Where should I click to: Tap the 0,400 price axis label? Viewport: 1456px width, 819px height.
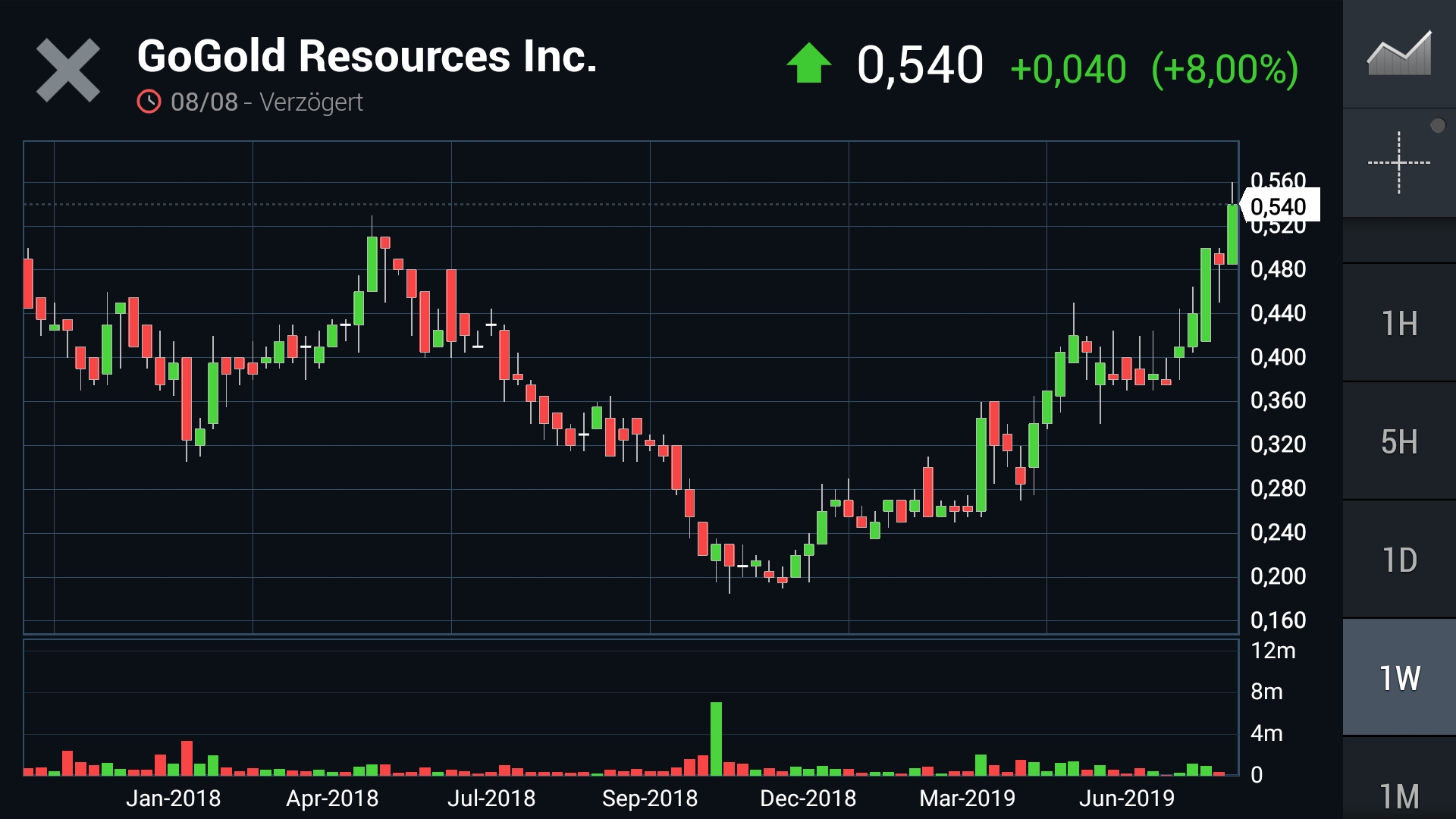point(1279,357)
